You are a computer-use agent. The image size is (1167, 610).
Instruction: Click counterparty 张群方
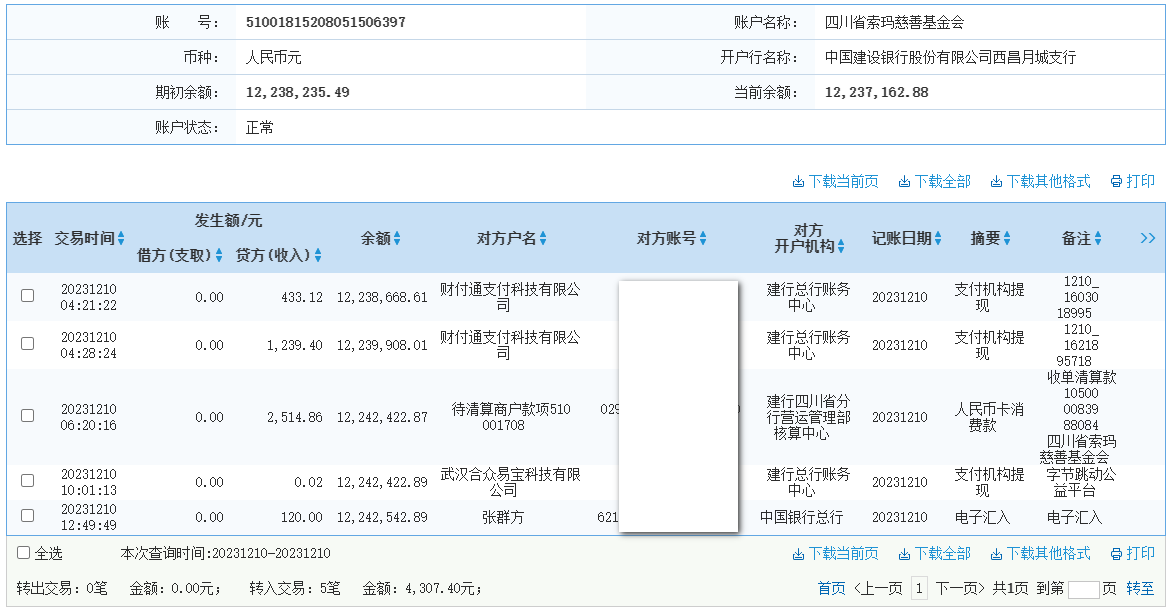coord(503,517)
